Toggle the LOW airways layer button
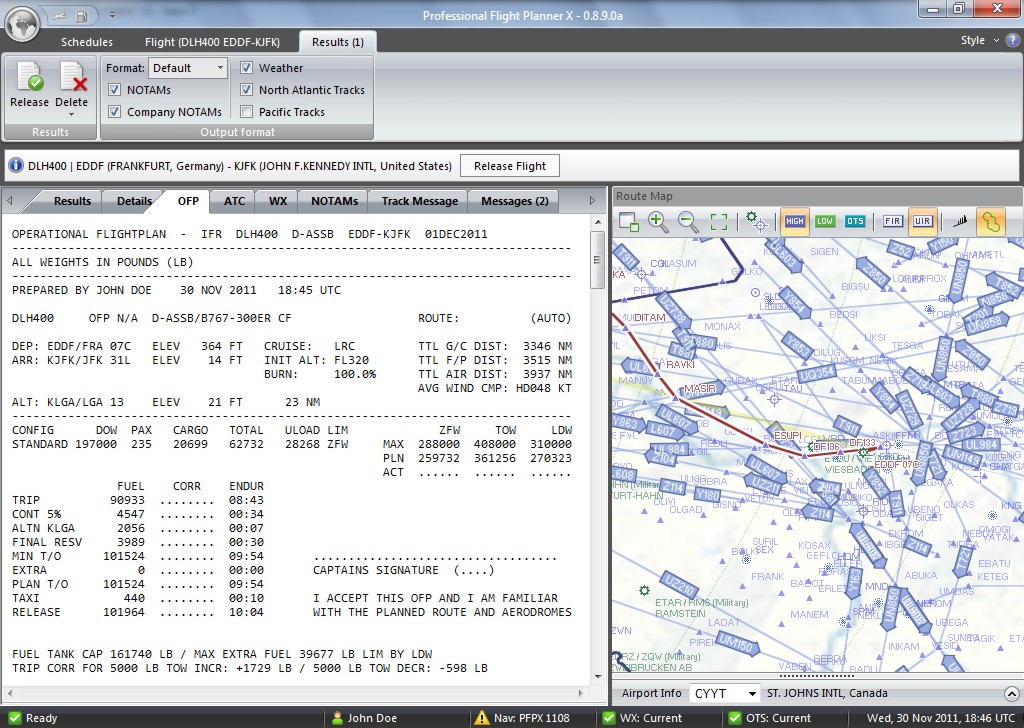This screenshot has width=1024, height=728. click(x=825, y=221)
